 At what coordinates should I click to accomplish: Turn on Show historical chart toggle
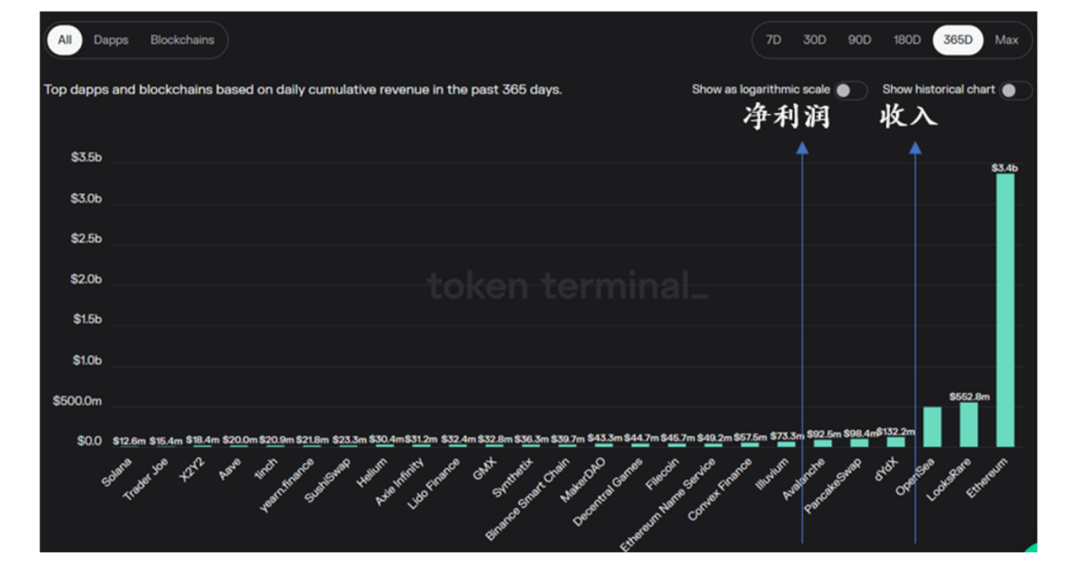pyautogui.click(x=1017, y=90)
